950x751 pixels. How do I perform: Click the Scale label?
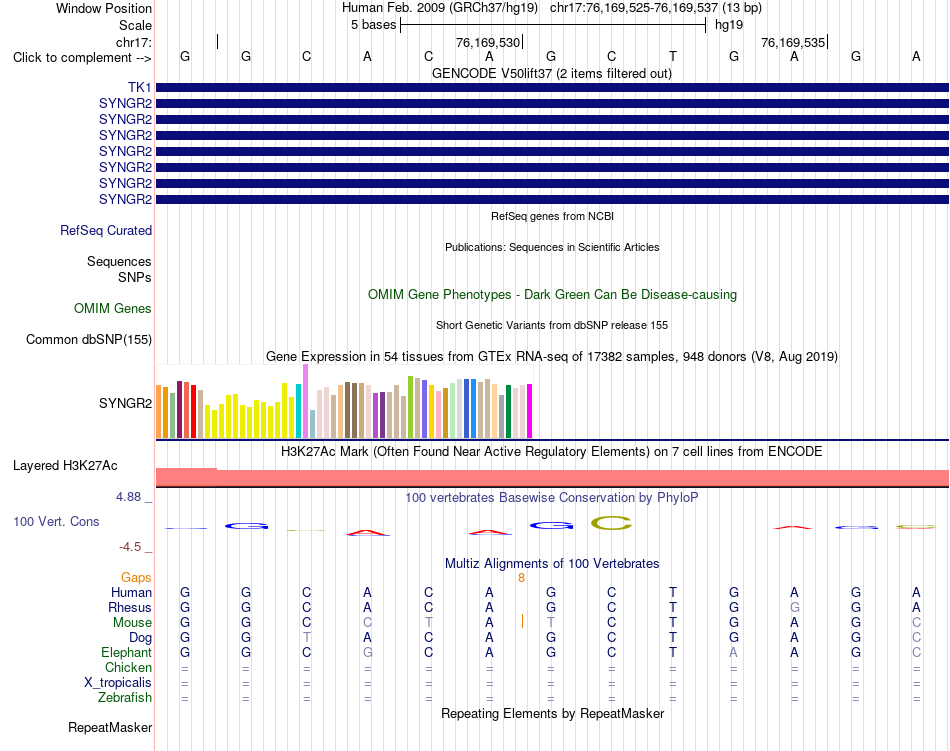(x=135, y=25)
